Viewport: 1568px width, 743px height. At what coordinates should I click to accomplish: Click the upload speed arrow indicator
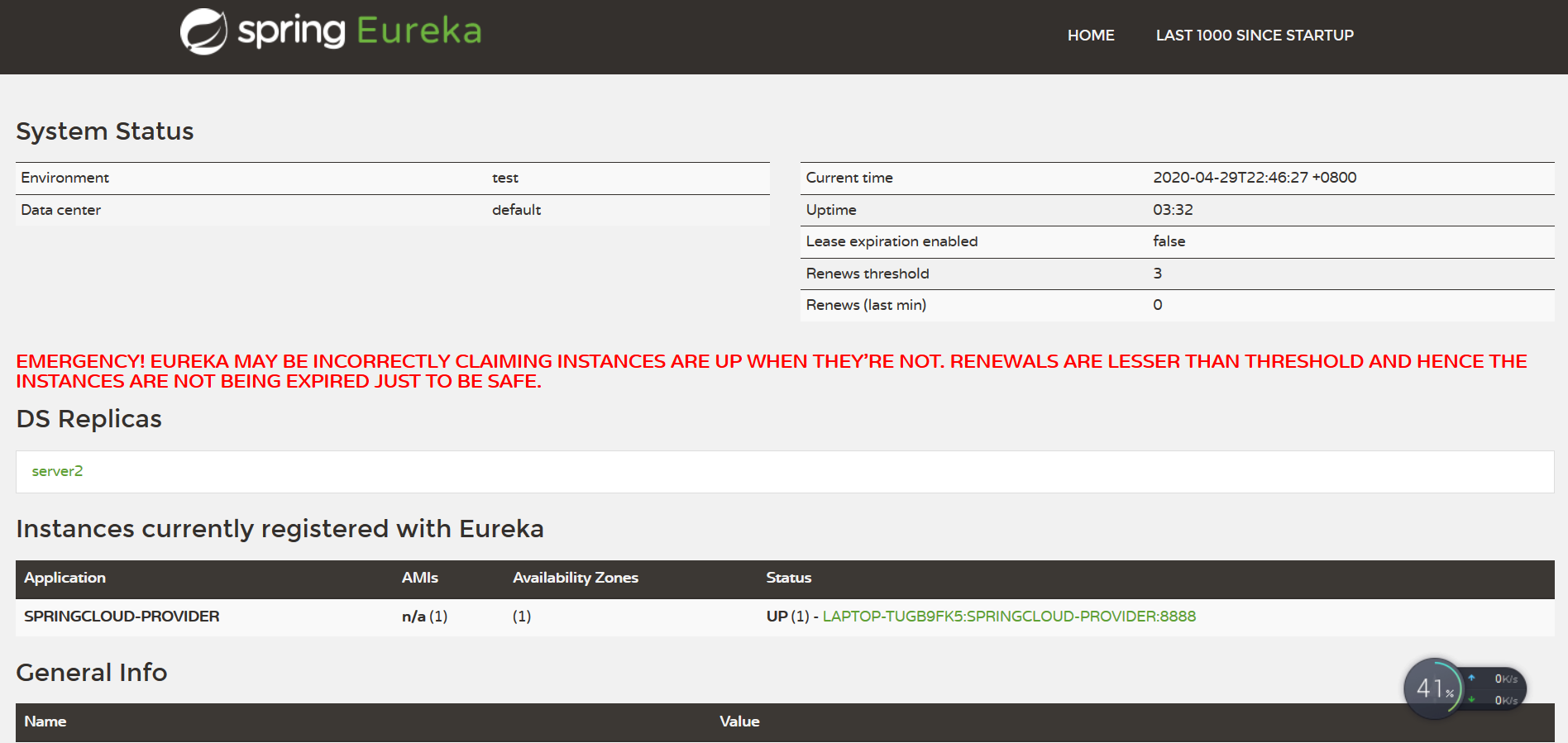[1471, 678]
